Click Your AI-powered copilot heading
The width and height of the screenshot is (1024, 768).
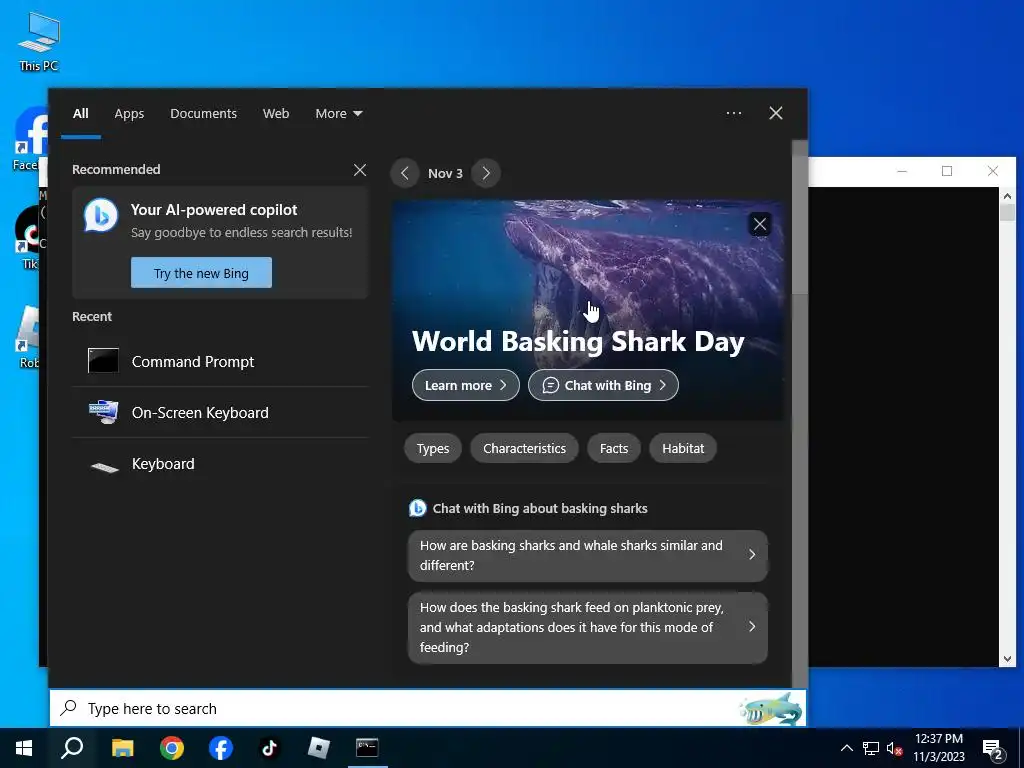[x=214, y=210]
